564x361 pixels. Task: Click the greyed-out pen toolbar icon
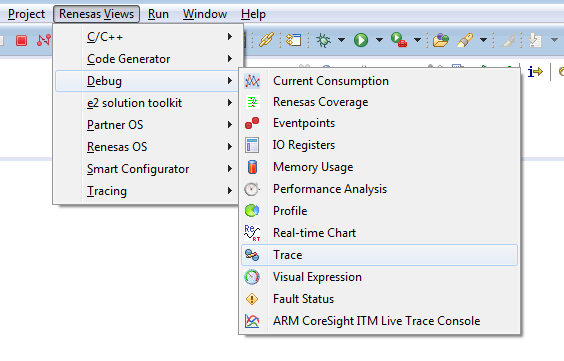[x=509, y=40]
